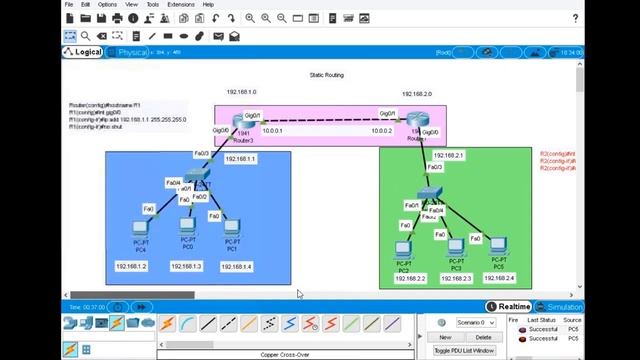Add a Simple PDU envelope
The image size is (640, 360).
(218, 36)
